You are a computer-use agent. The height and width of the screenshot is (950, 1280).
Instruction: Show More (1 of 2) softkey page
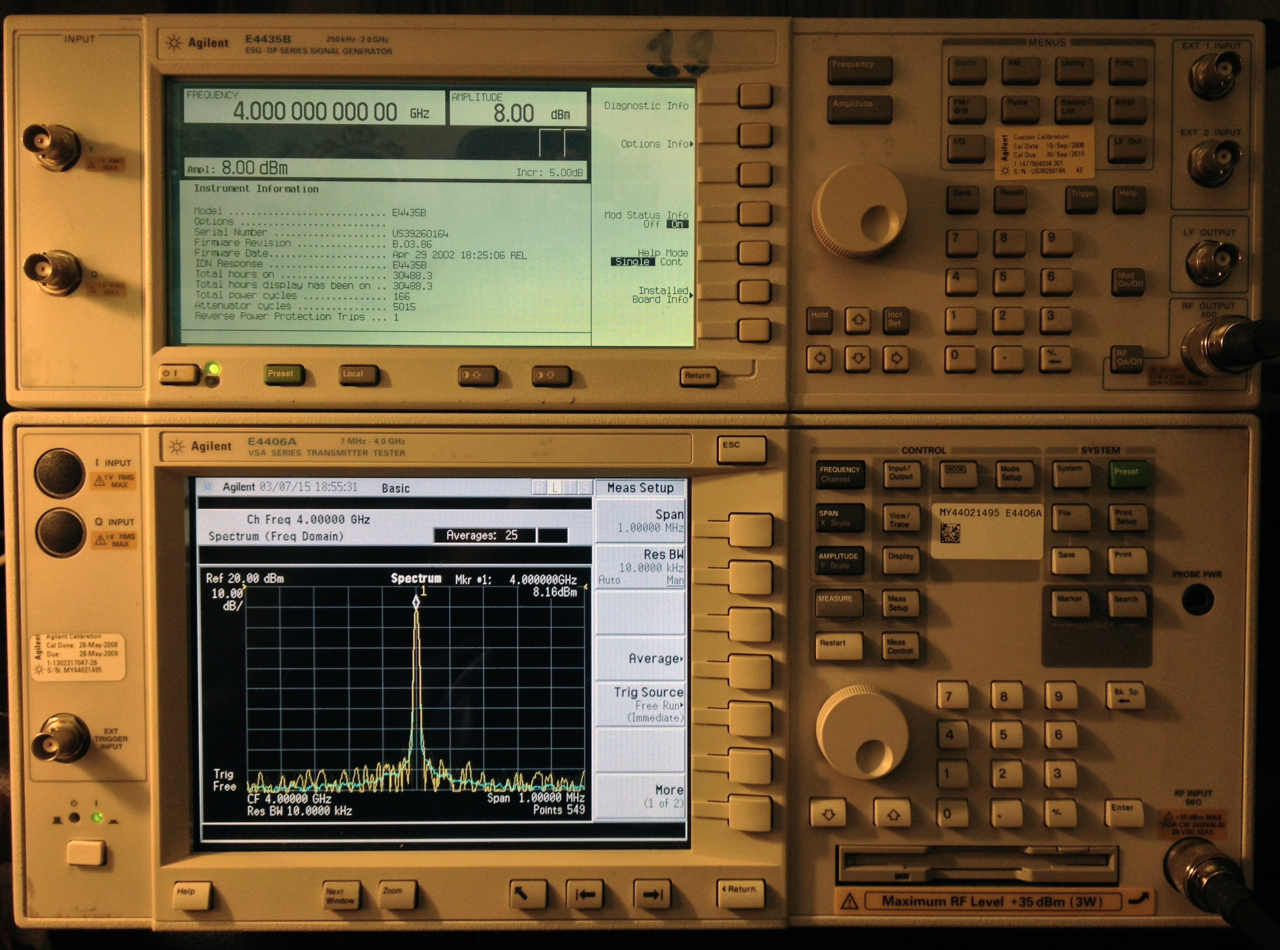pos(749,813)
